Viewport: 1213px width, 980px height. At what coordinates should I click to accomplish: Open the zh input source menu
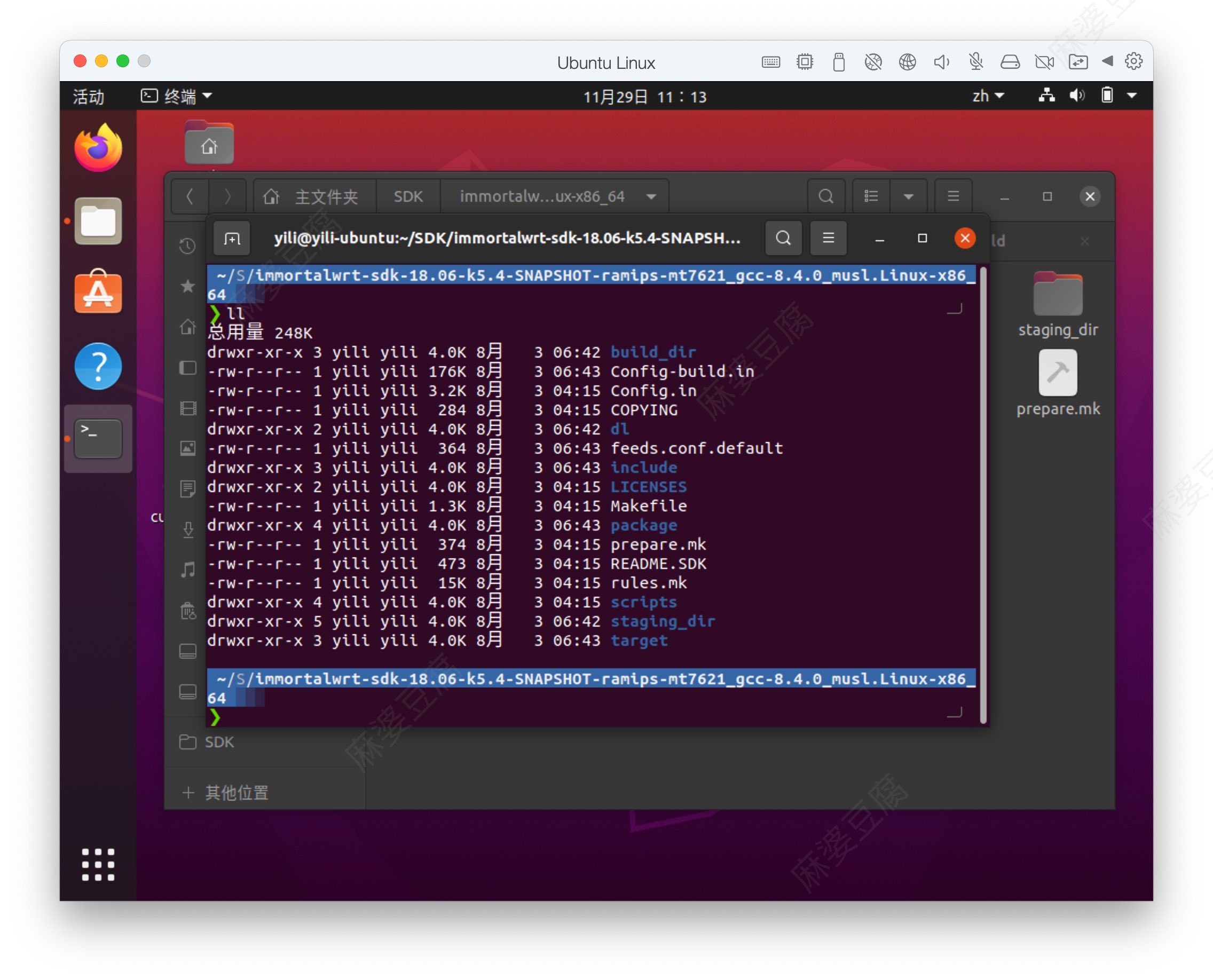[x=988, y=96]
